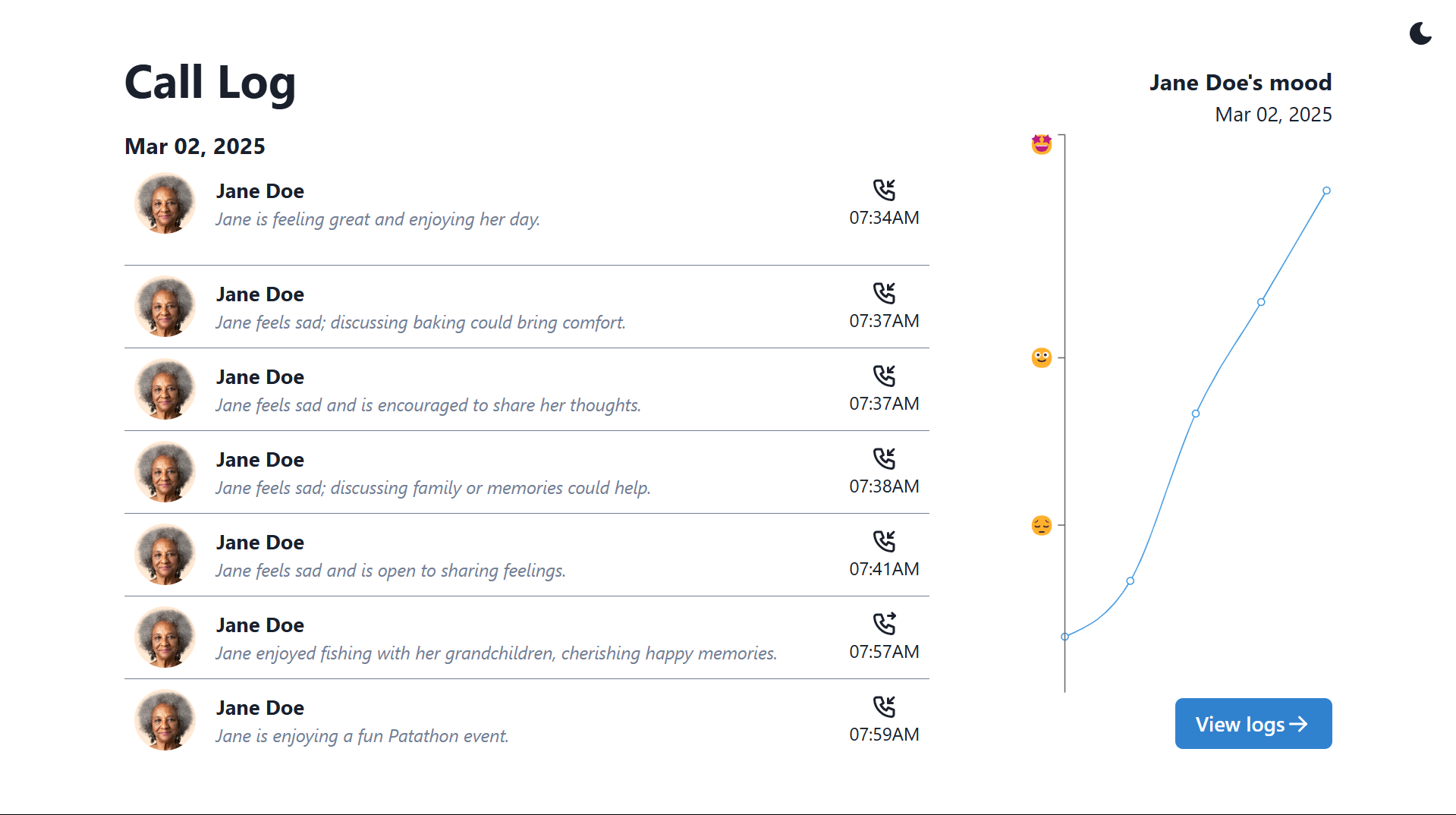
Task: Click the star-eyed emoji on mood chart
Action: pyautogui.click(x=1042, y=143)
